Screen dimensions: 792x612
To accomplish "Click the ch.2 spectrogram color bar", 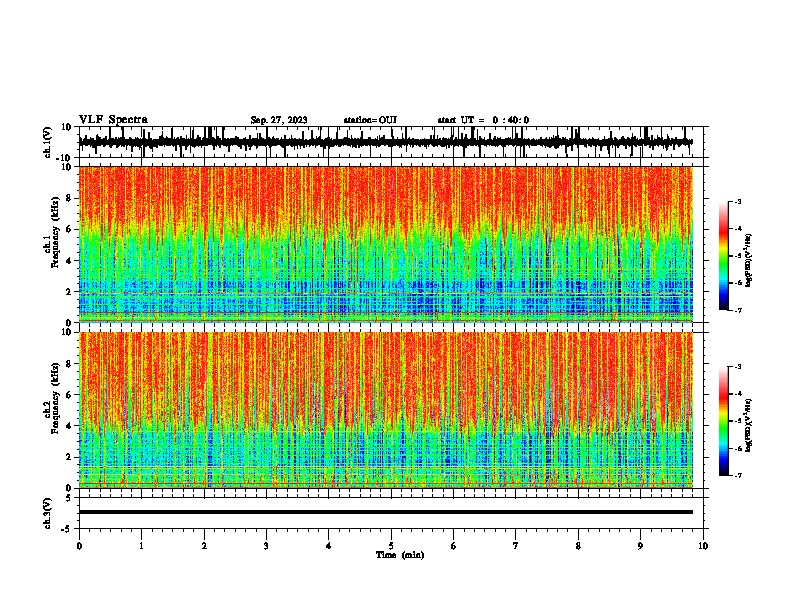I will click(x=724, y=421).
